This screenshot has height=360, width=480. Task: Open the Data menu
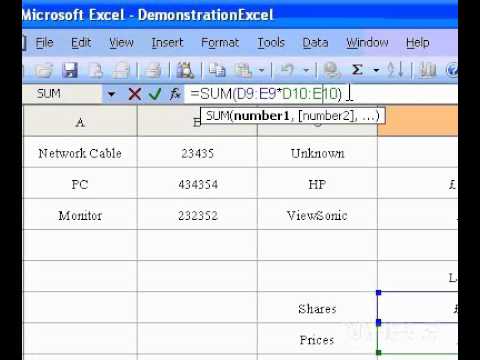tap(315, 43)
